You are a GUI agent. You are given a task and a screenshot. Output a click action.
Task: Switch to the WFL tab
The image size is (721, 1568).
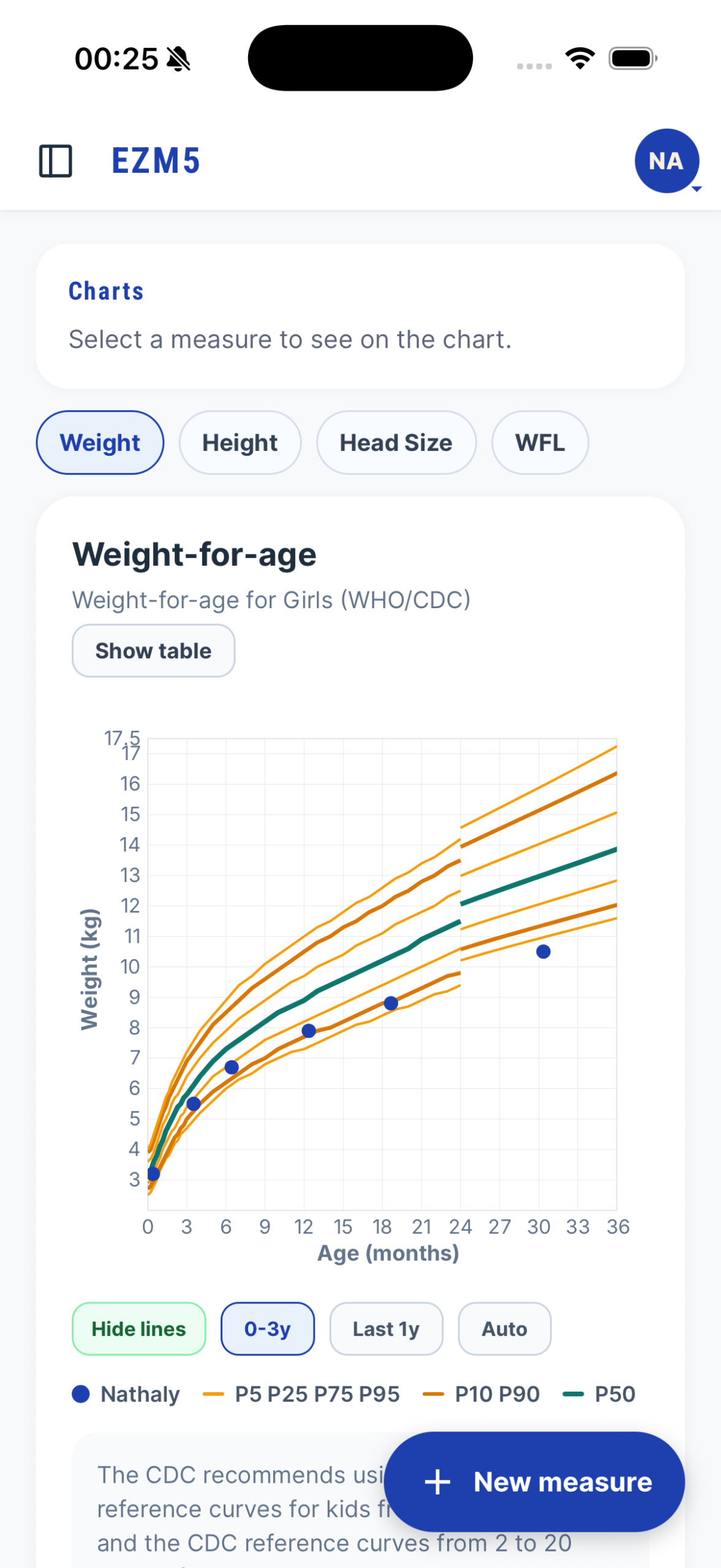pyautogui.click(x=540, y=442)
